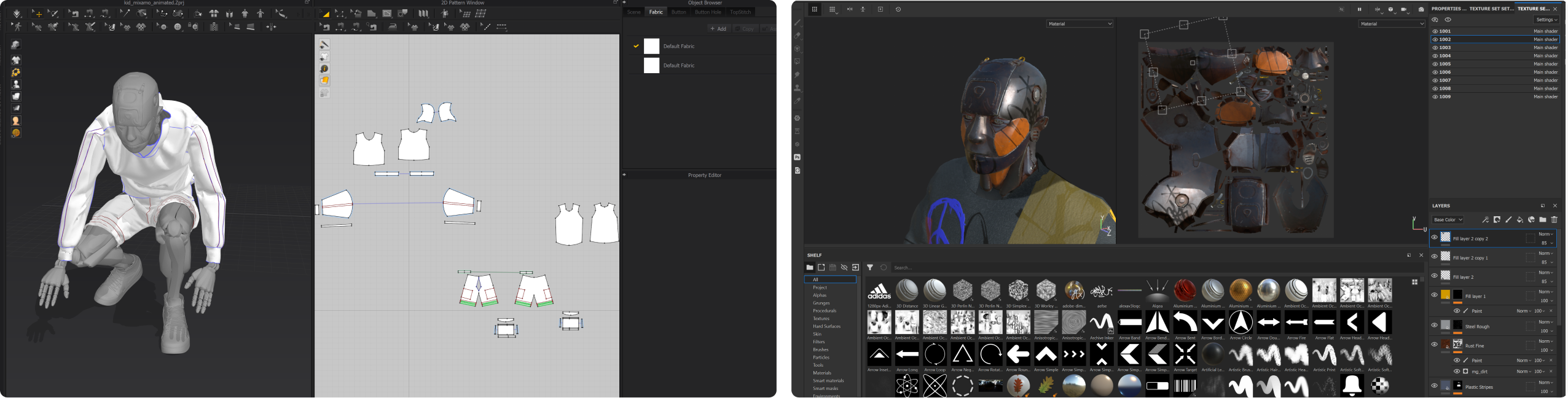
Task: Open the left viewport Material dropdown
Action: pyautogui.click(x=1080, y=24)
